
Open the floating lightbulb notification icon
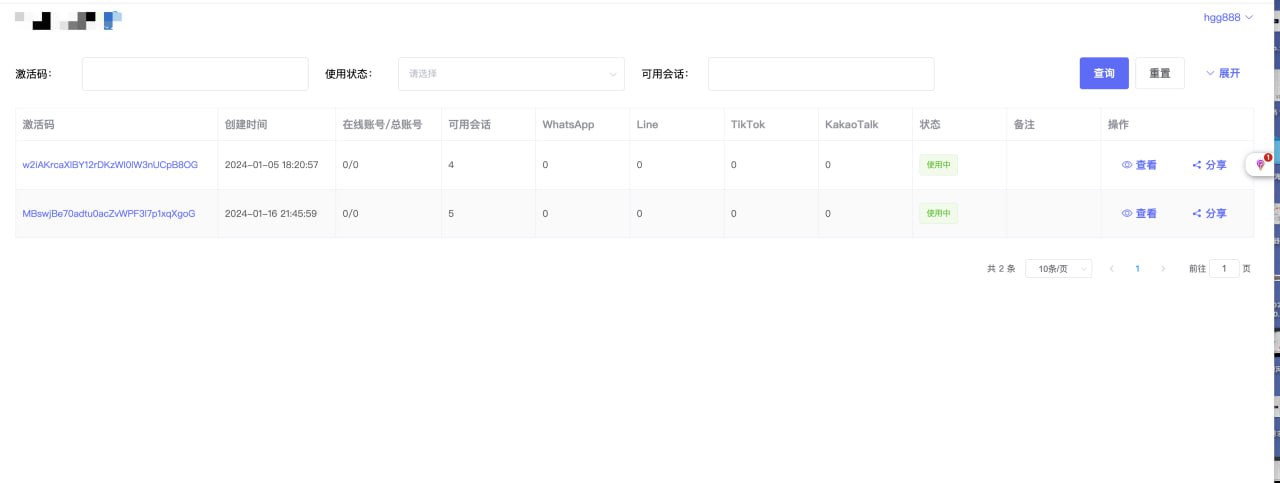coord(1260,164)
